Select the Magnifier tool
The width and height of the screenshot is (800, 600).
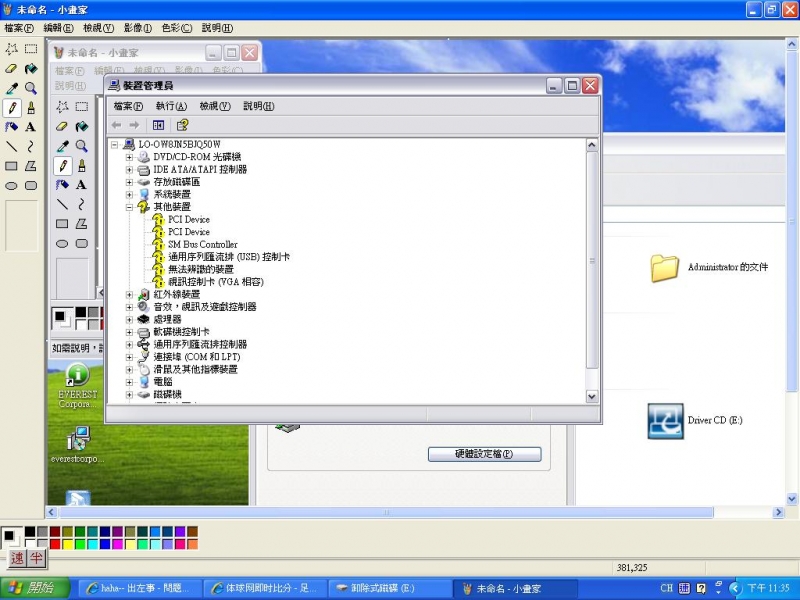pos(33,89)
